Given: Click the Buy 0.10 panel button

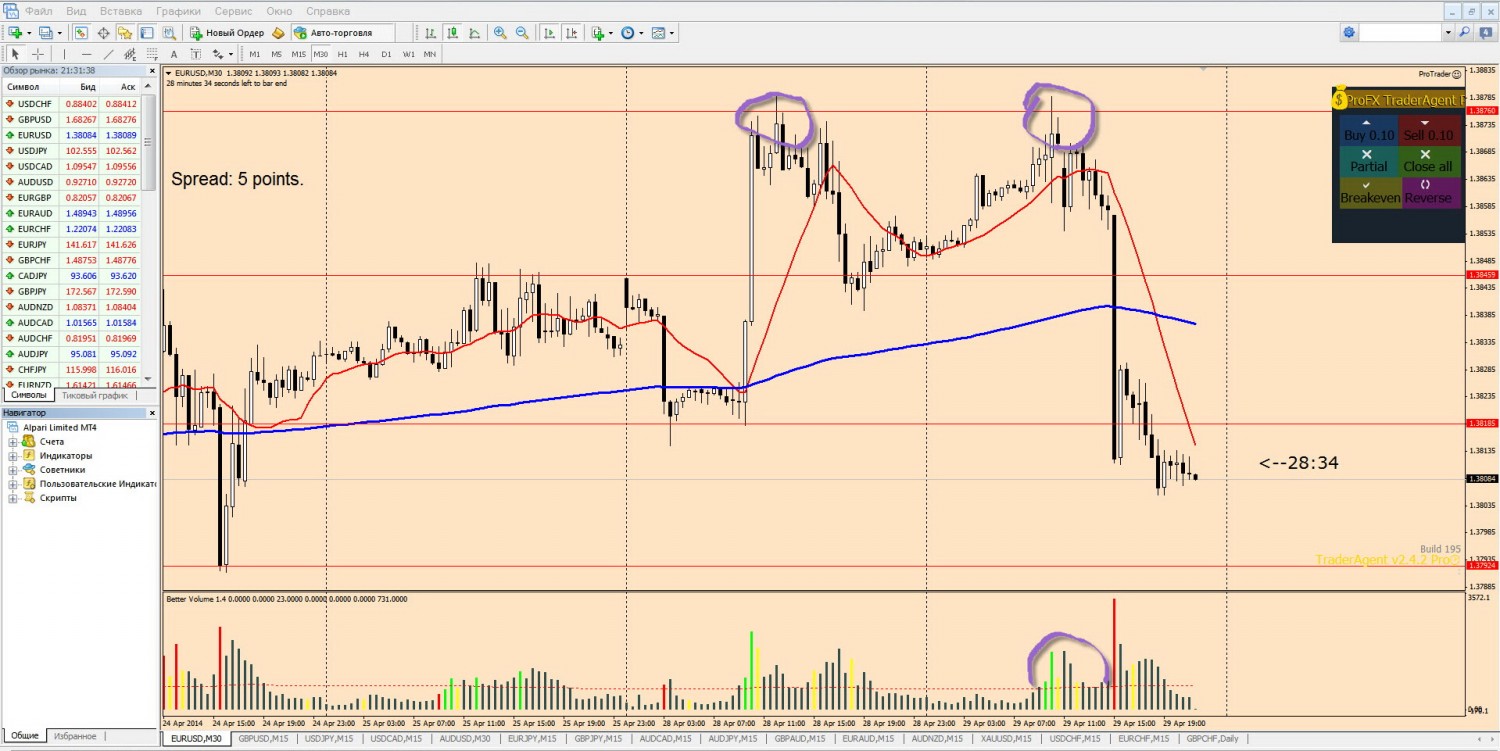Looking at the screenshot, I should click(1368, 129).
